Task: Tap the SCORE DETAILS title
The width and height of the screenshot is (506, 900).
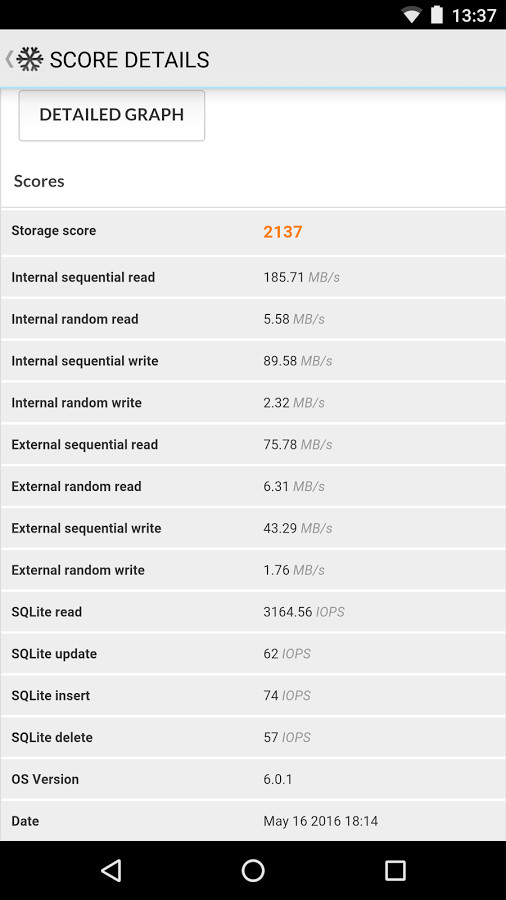Action: tap(130, 60)
